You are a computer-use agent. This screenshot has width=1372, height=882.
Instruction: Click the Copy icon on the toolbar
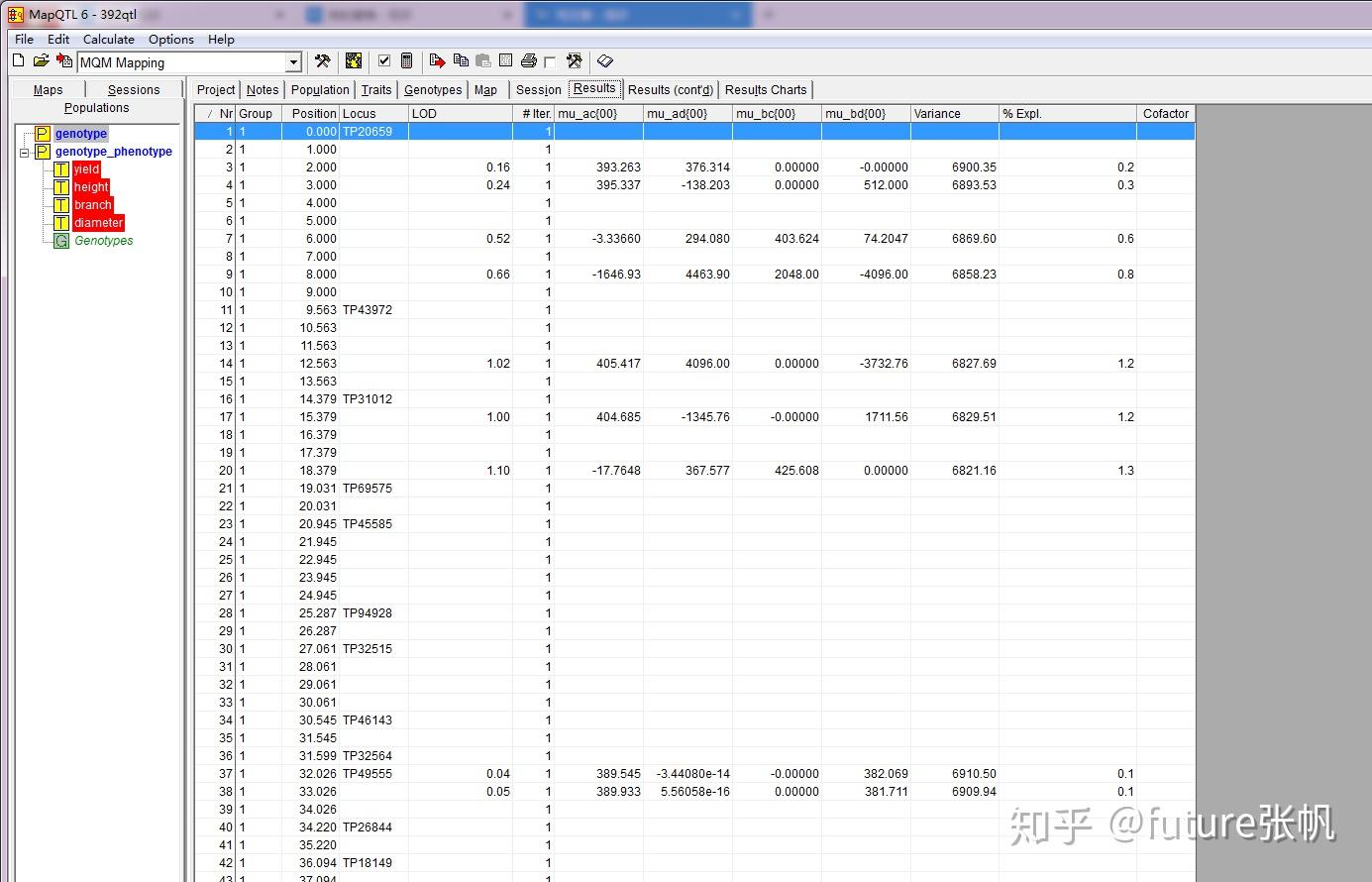click(x=460, y=60)
